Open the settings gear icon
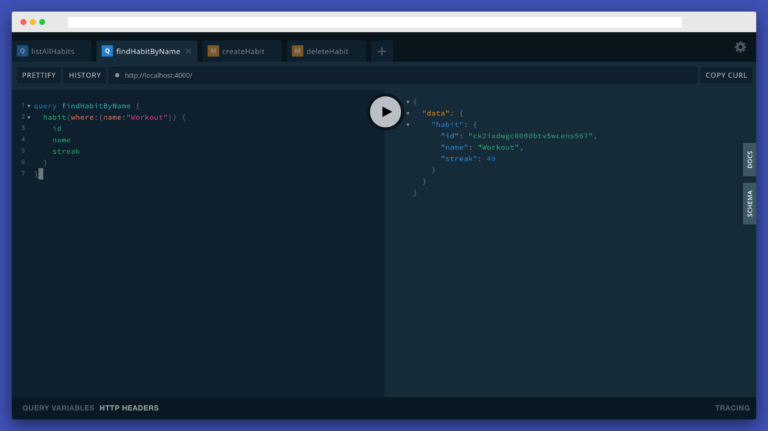This screenshot has width=768, height=431. (740, 47)
